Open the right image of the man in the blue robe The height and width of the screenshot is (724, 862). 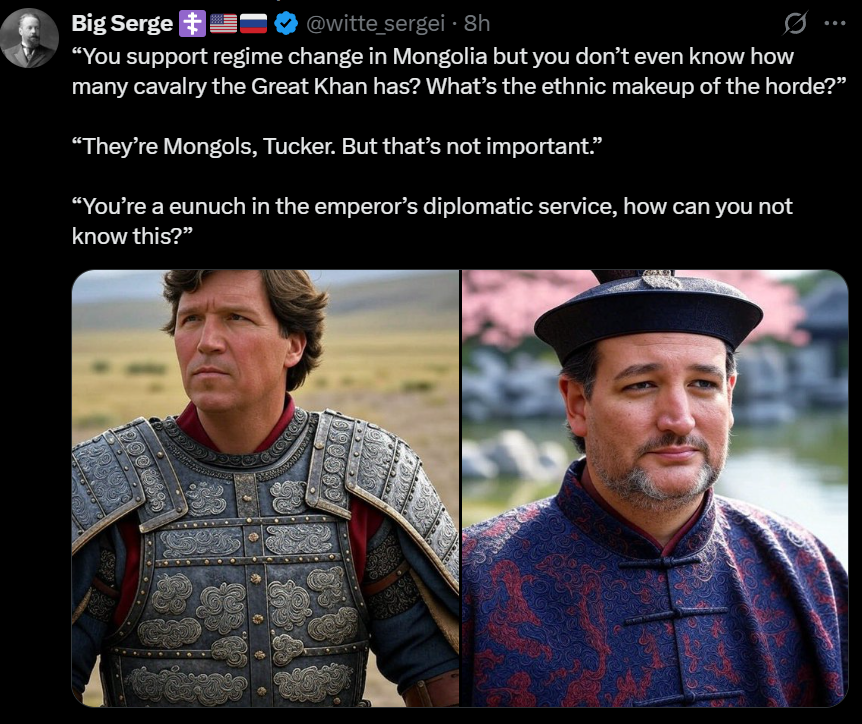[655, 488]
